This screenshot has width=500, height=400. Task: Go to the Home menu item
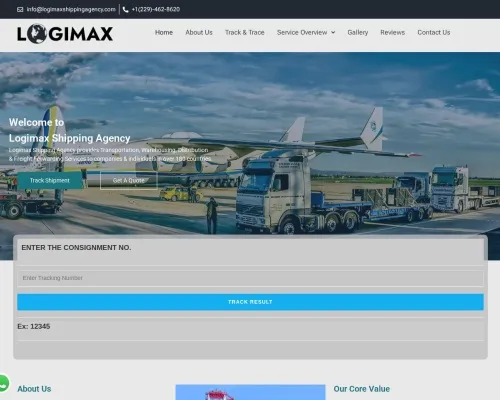click(164, 32)
